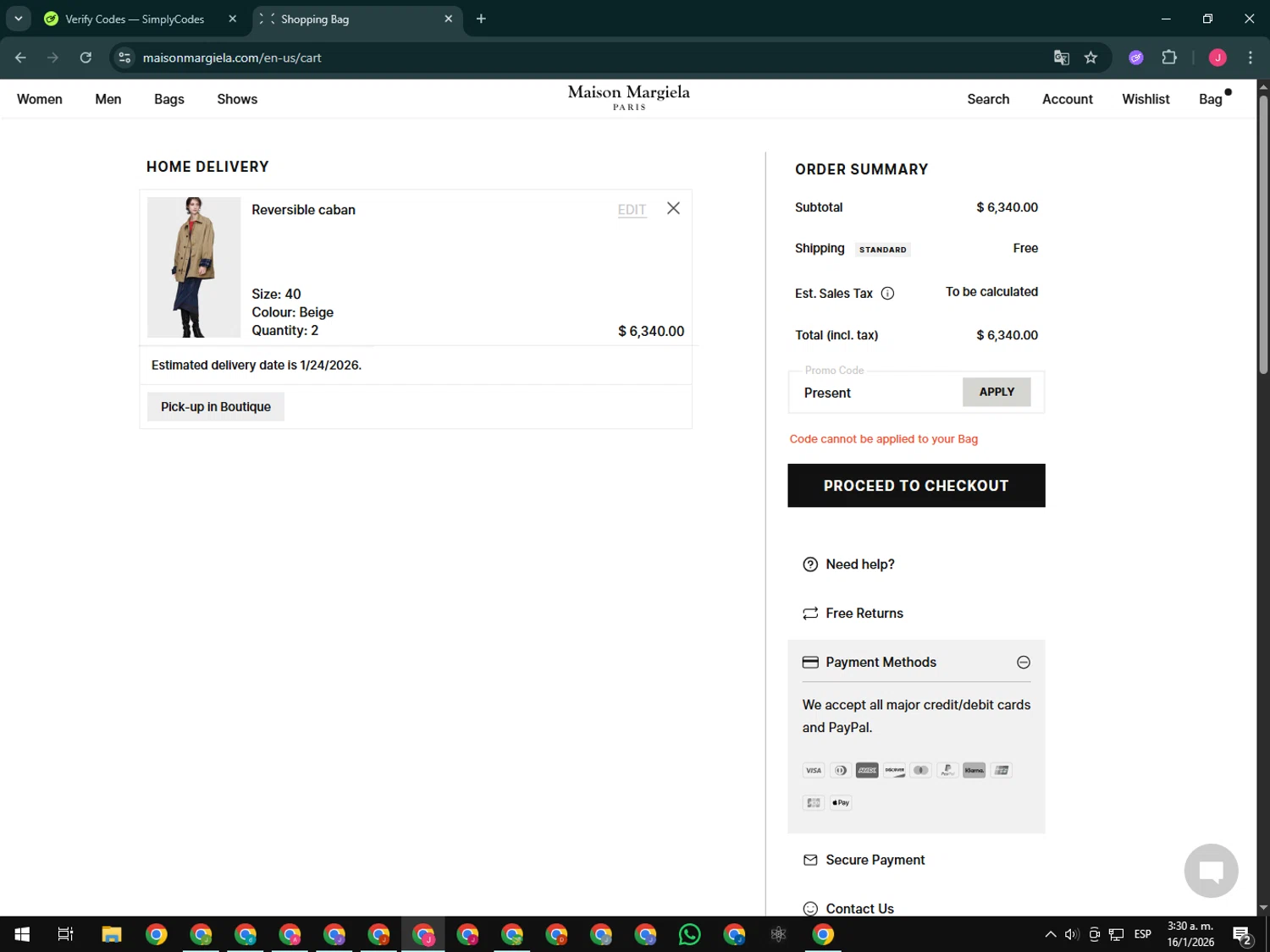Open the Chrome profile avatar J
This screenshot has width=1270, height=952.
1218,58
